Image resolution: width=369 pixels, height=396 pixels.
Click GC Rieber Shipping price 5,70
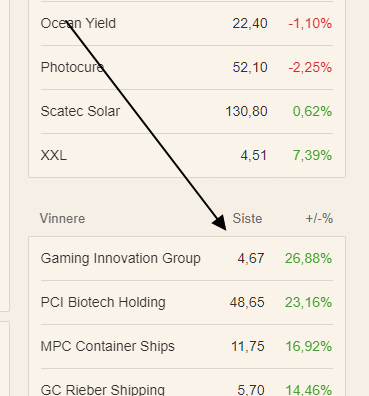coord(251,390)
